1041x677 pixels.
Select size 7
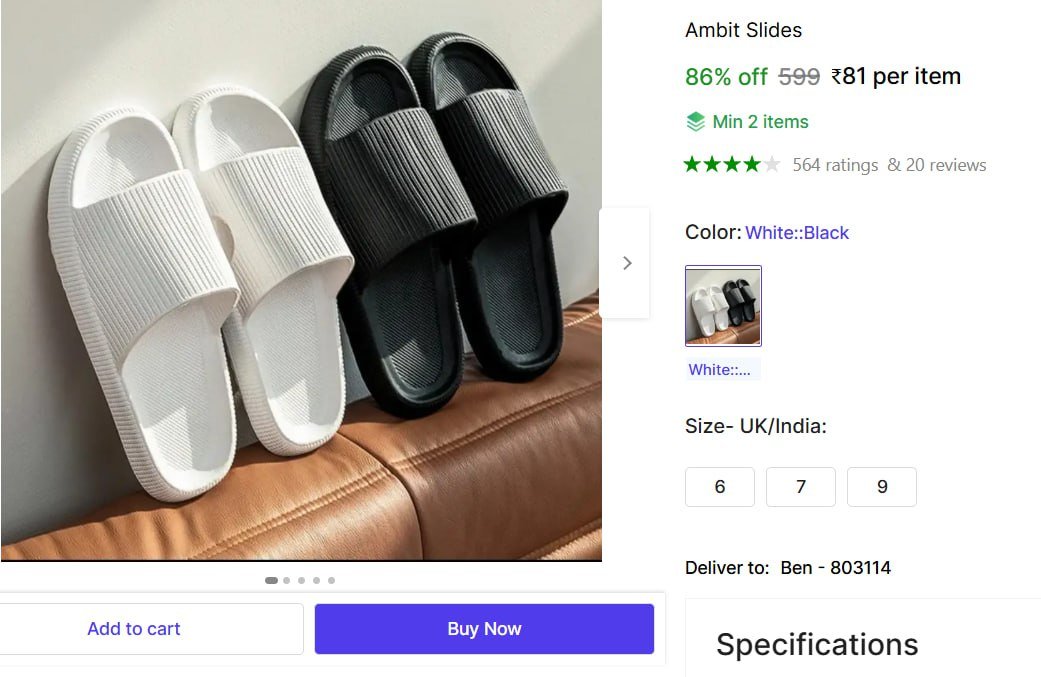tap(800, 487)
